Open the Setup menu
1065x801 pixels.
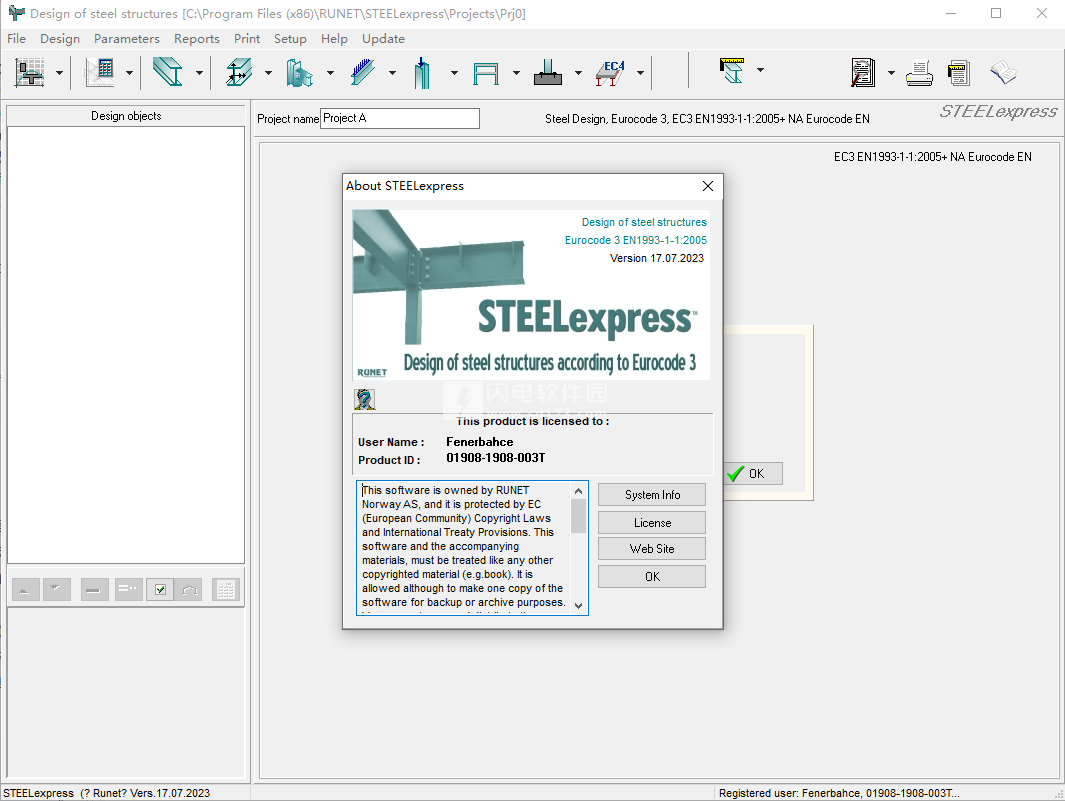pos(290,39)
